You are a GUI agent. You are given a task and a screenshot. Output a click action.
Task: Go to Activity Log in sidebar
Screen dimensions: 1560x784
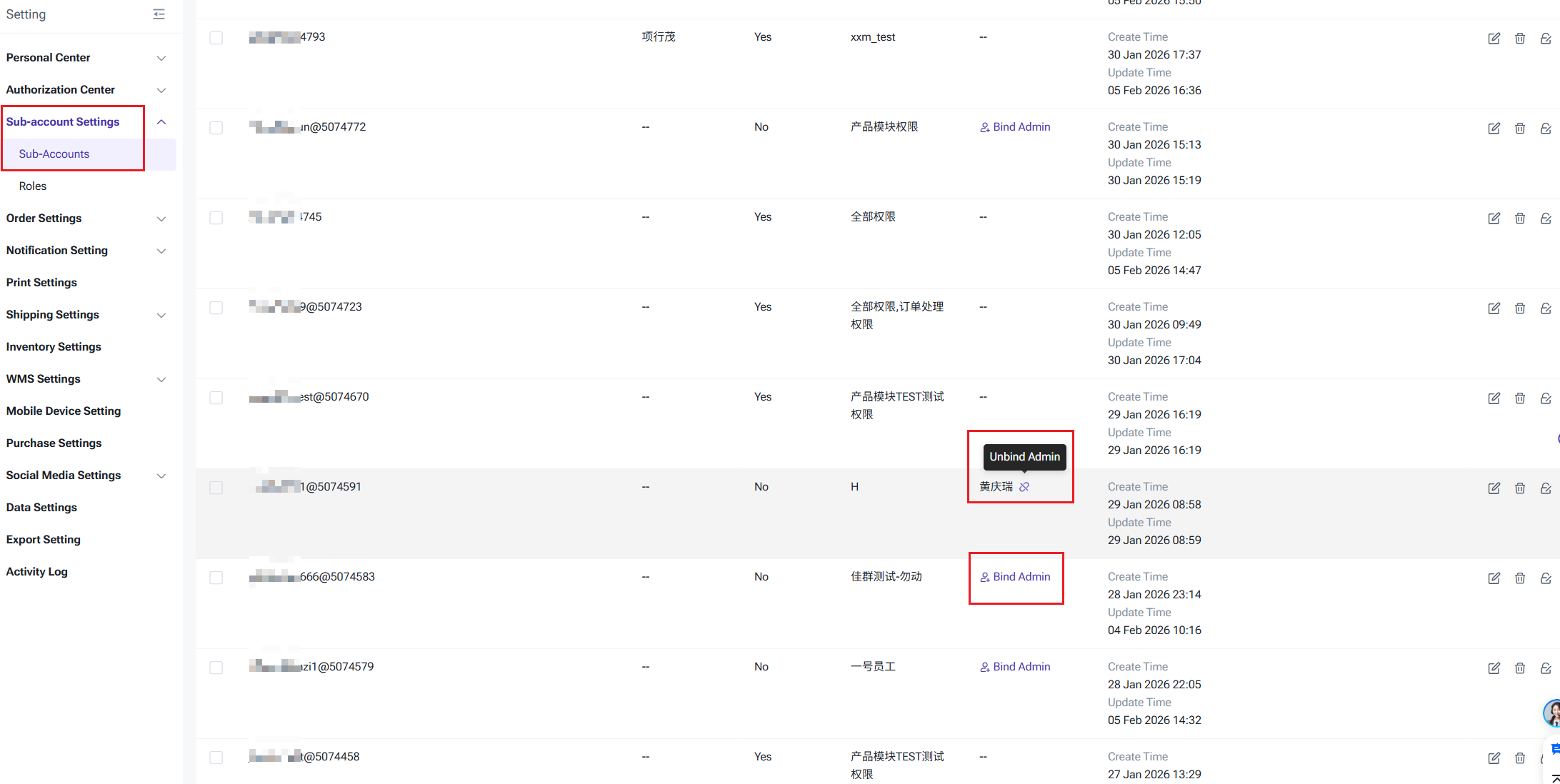pos(37,571)
